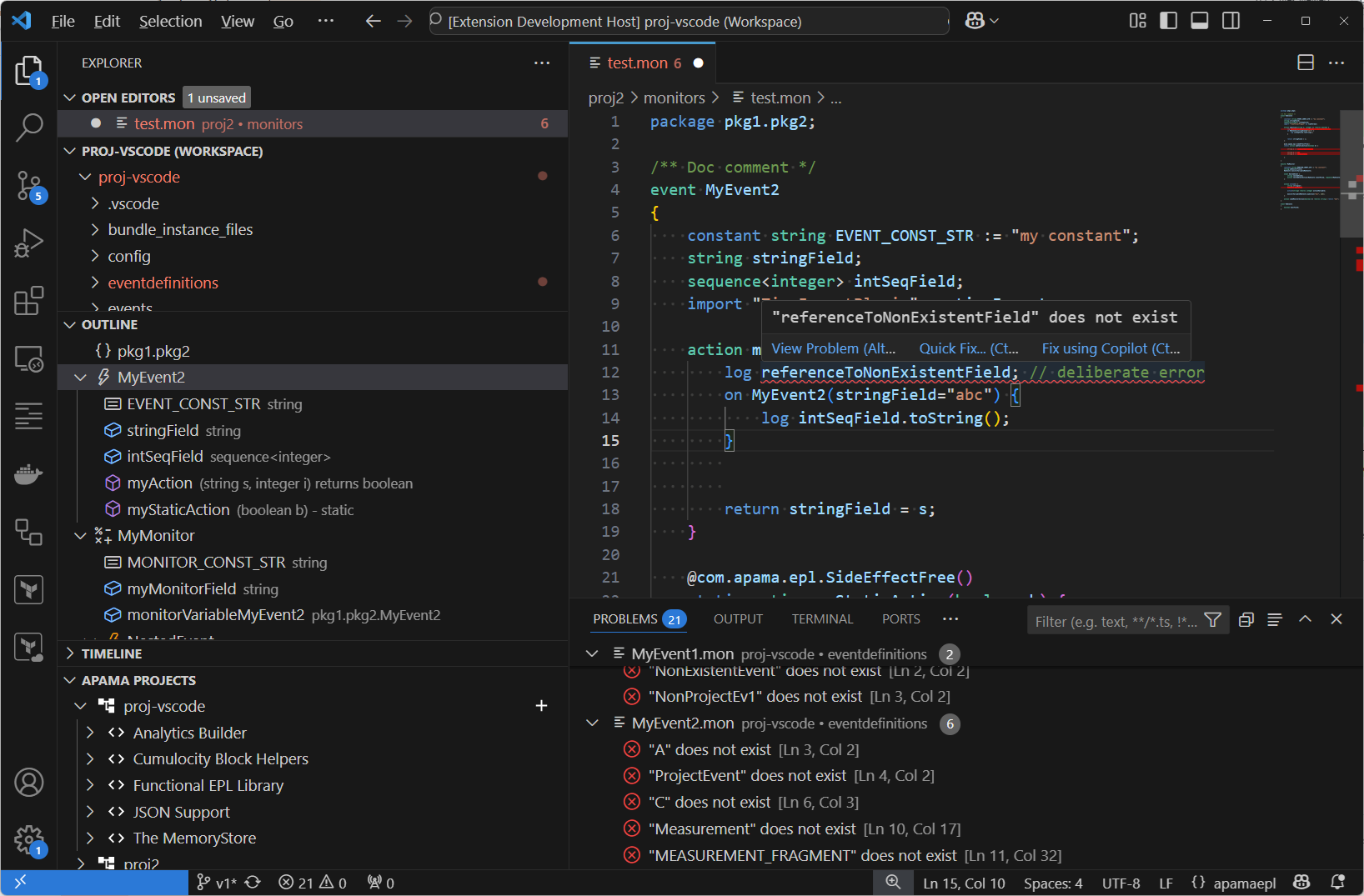Open Accounts menu in activity bar

[x=29, y=783]
